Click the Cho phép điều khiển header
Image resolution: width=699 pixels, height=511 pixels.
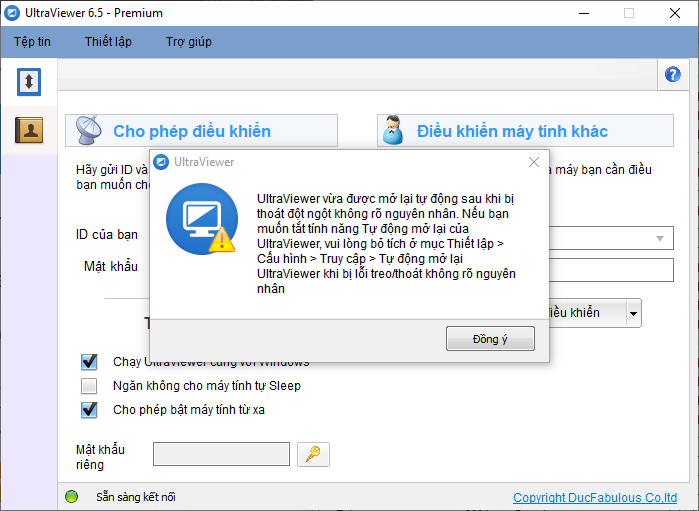pyautogui.click(x=201, y=131)
